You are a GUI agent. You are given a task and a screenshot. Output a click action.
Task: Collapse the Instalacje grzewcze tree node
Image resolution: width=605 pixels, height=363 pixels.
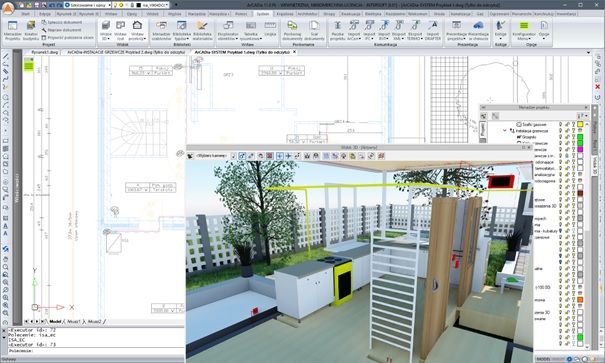click(x=505, y=131)
